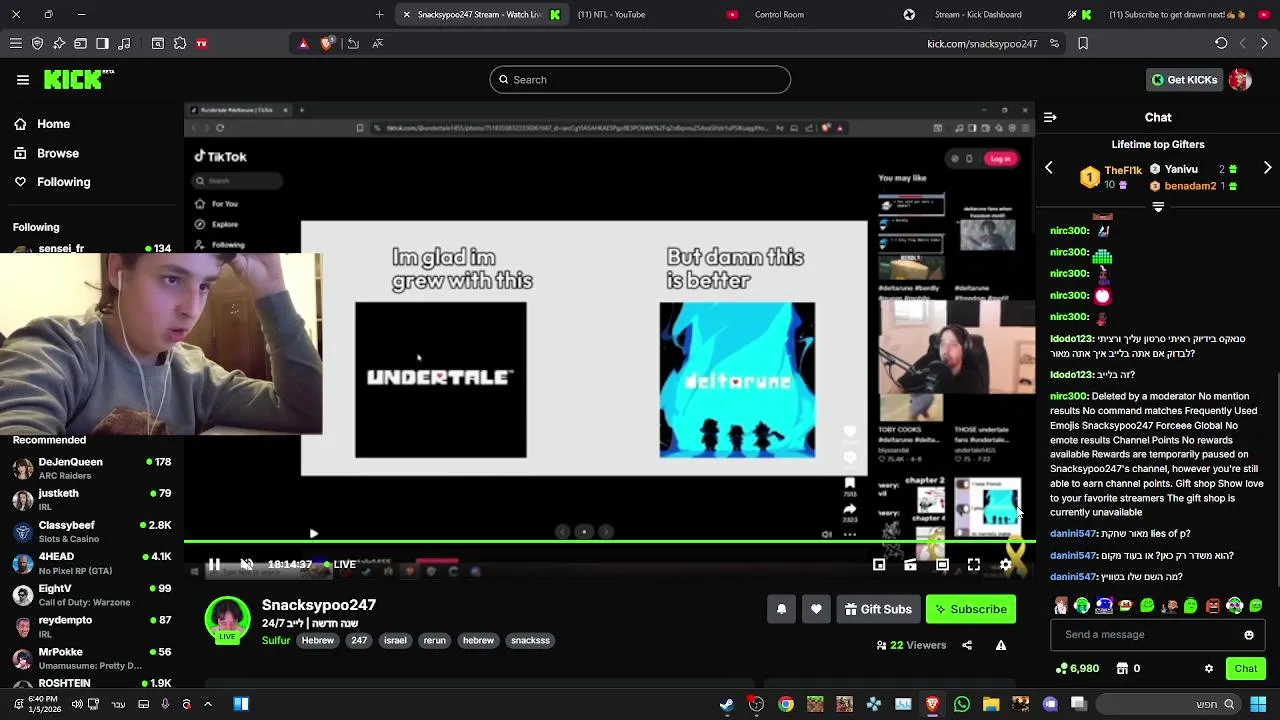Click the cast to device icon
The height and width of the screenshot is (720, 1280).
point(910,565)
